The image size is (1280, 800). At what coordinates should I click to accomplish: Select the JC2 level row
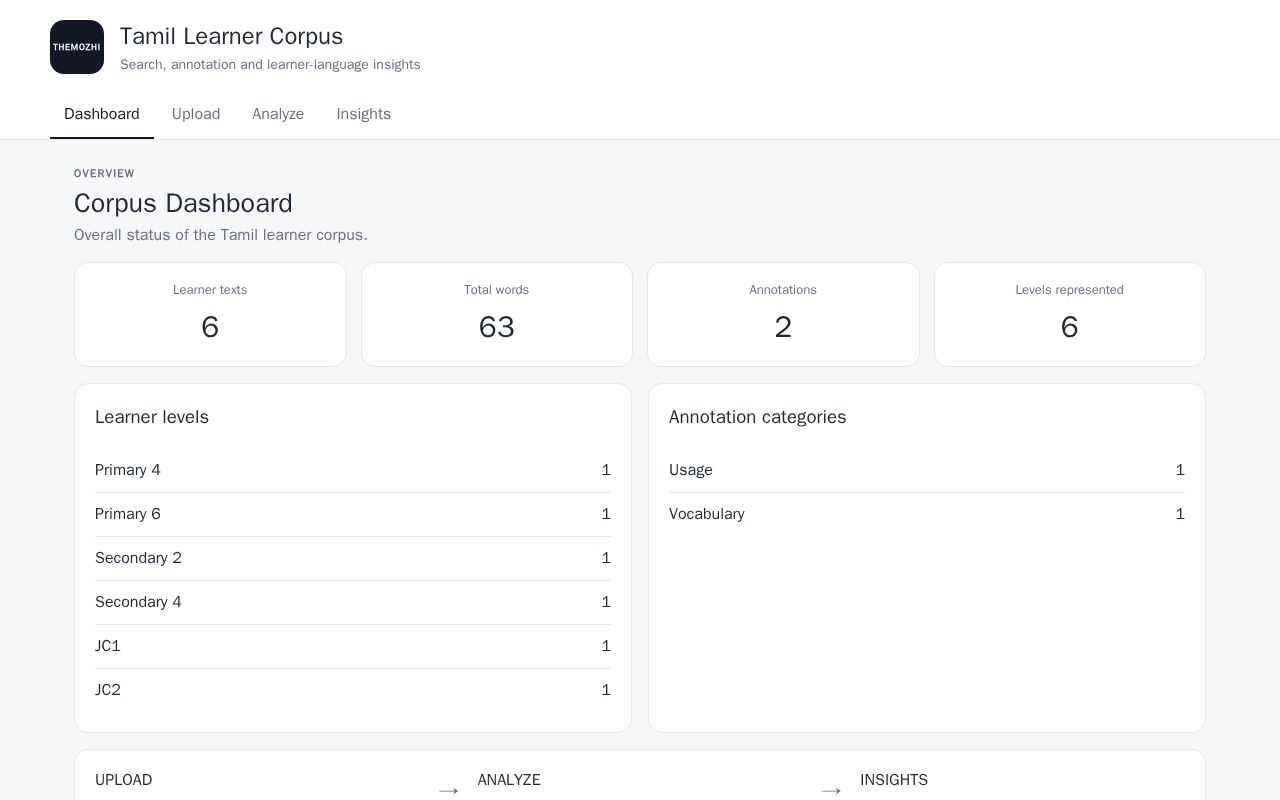(353, 690)
